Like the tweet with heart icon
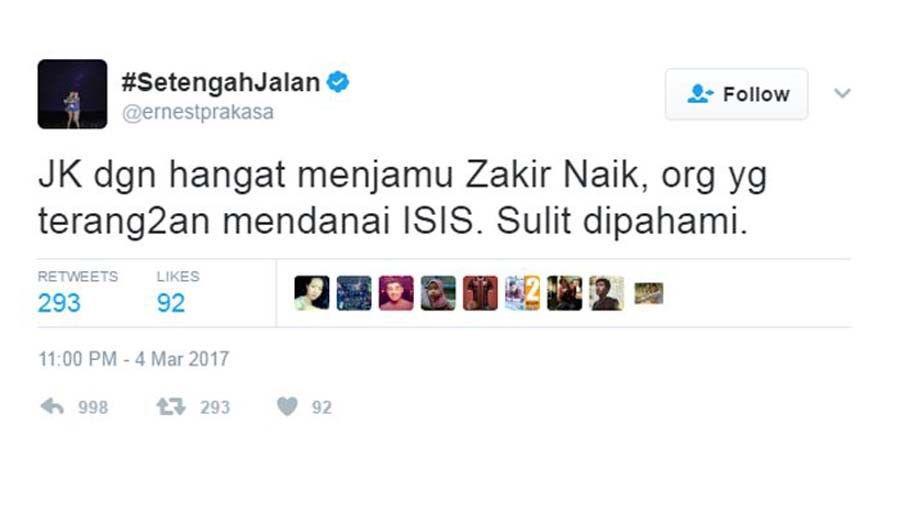 click(x=287, y=406)
